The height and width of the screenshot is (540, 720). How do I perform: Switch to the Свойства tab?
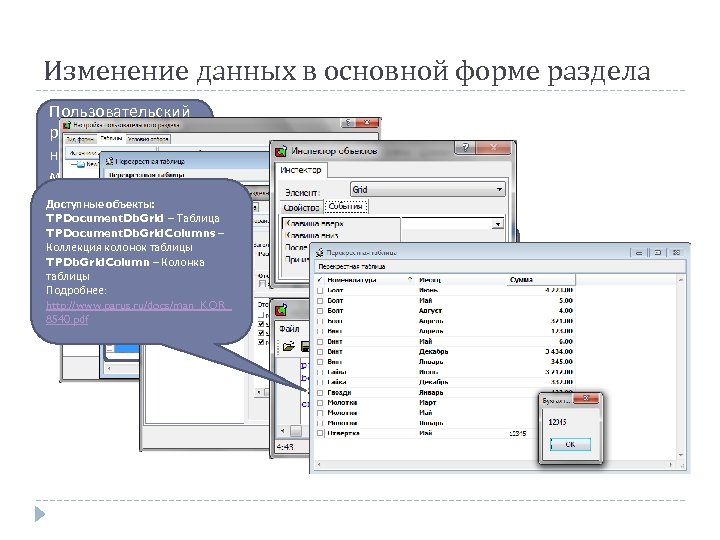point(301,208)
